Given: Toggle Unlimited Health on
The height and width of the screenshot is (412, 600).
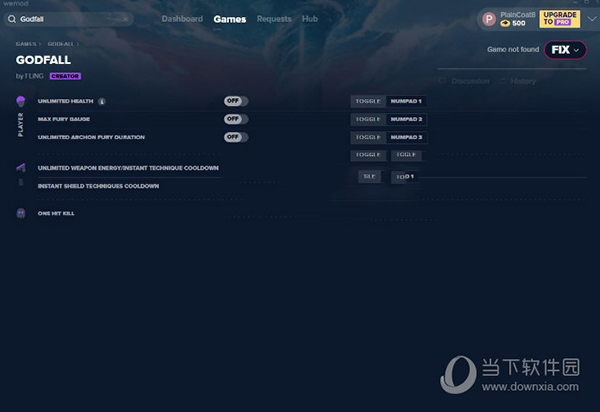Looking at the screenshot, I should click(236, 101).
